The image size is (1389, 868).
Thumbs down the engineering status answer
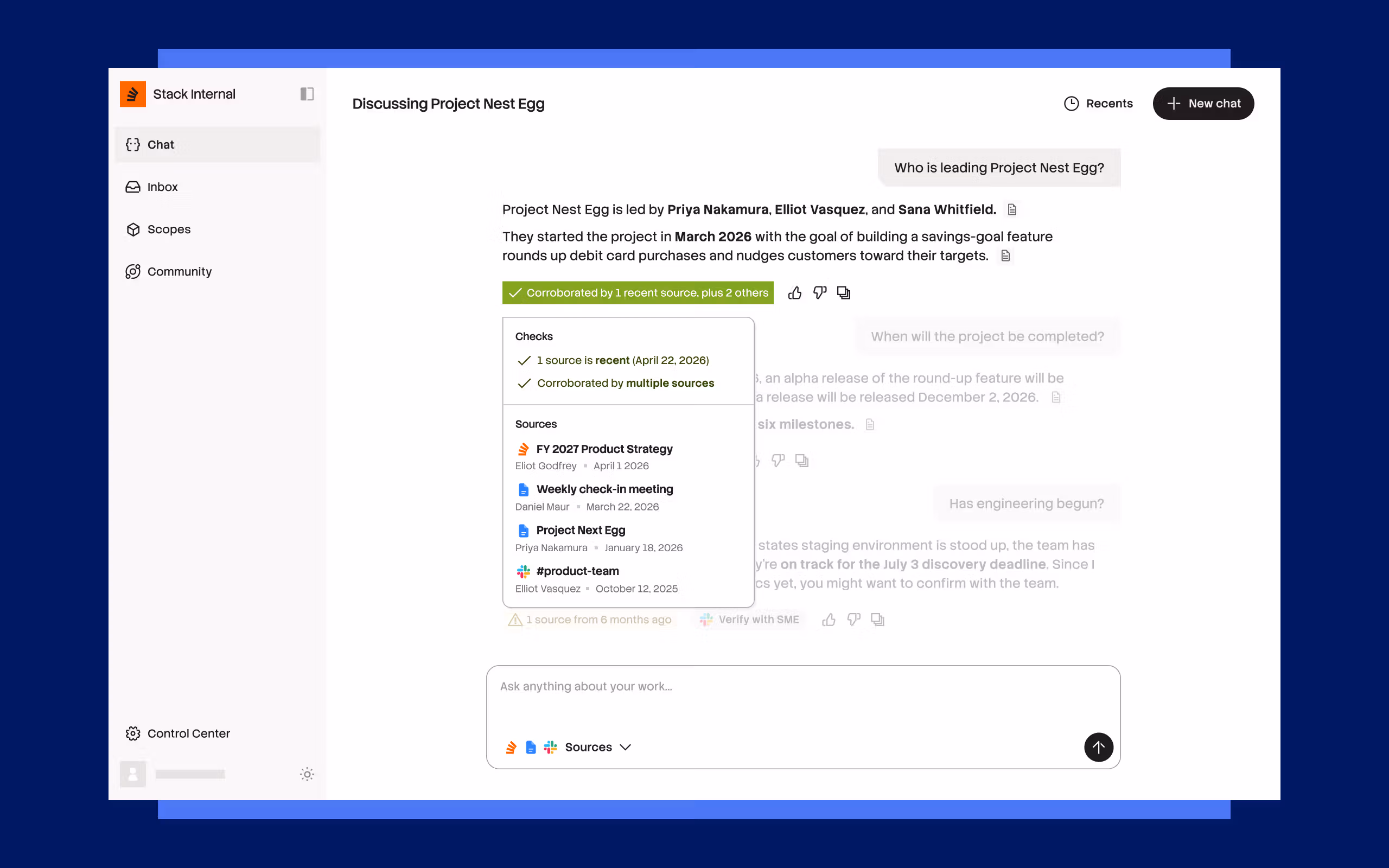[853, 620]
